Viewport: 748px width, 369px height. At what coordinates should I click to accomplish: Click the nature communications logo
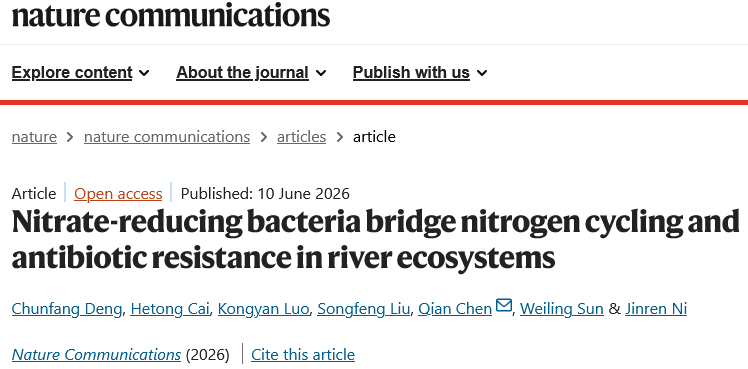coord(171,15)
